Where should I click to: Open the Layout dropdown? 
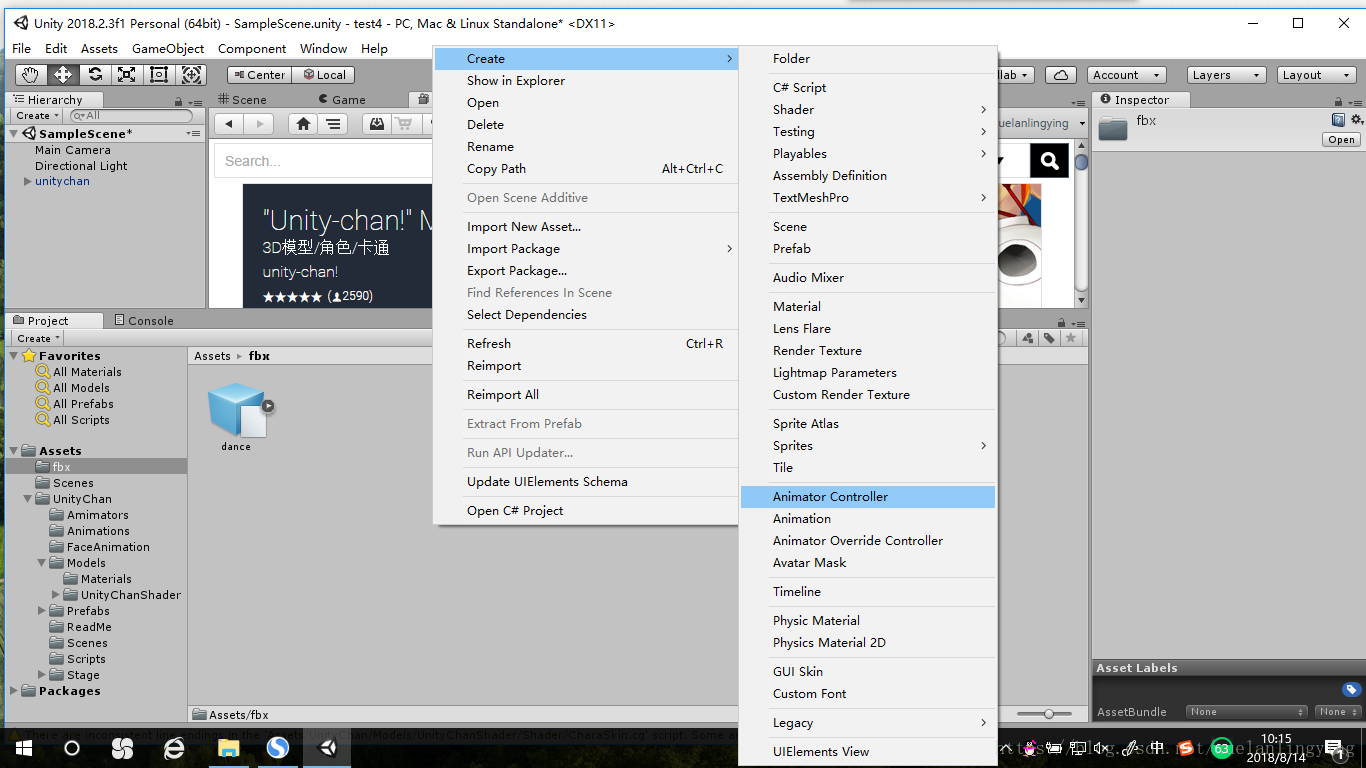1316,75
